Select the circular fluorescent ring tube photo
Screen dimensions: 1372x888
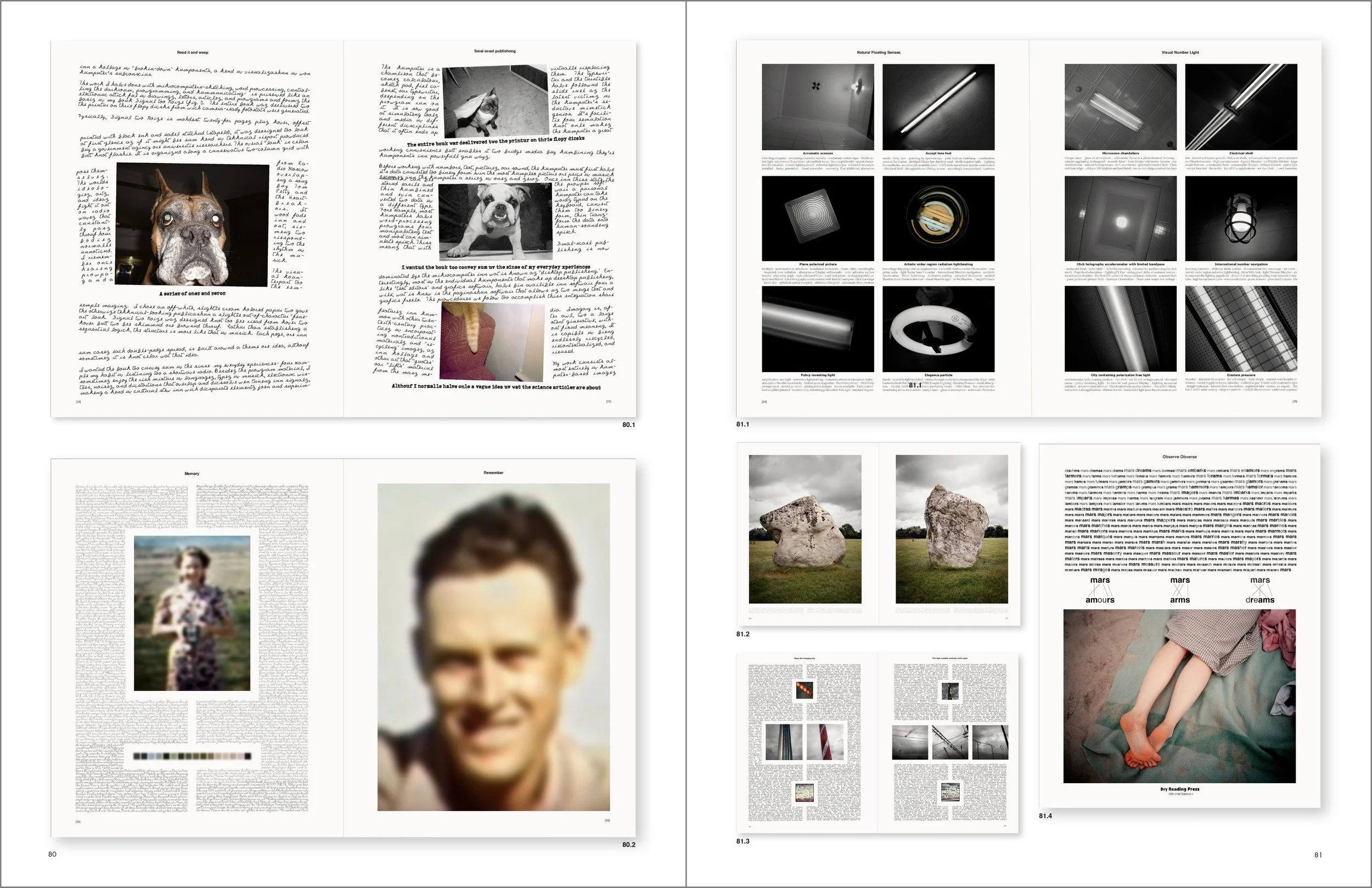(x=938, y=329)
